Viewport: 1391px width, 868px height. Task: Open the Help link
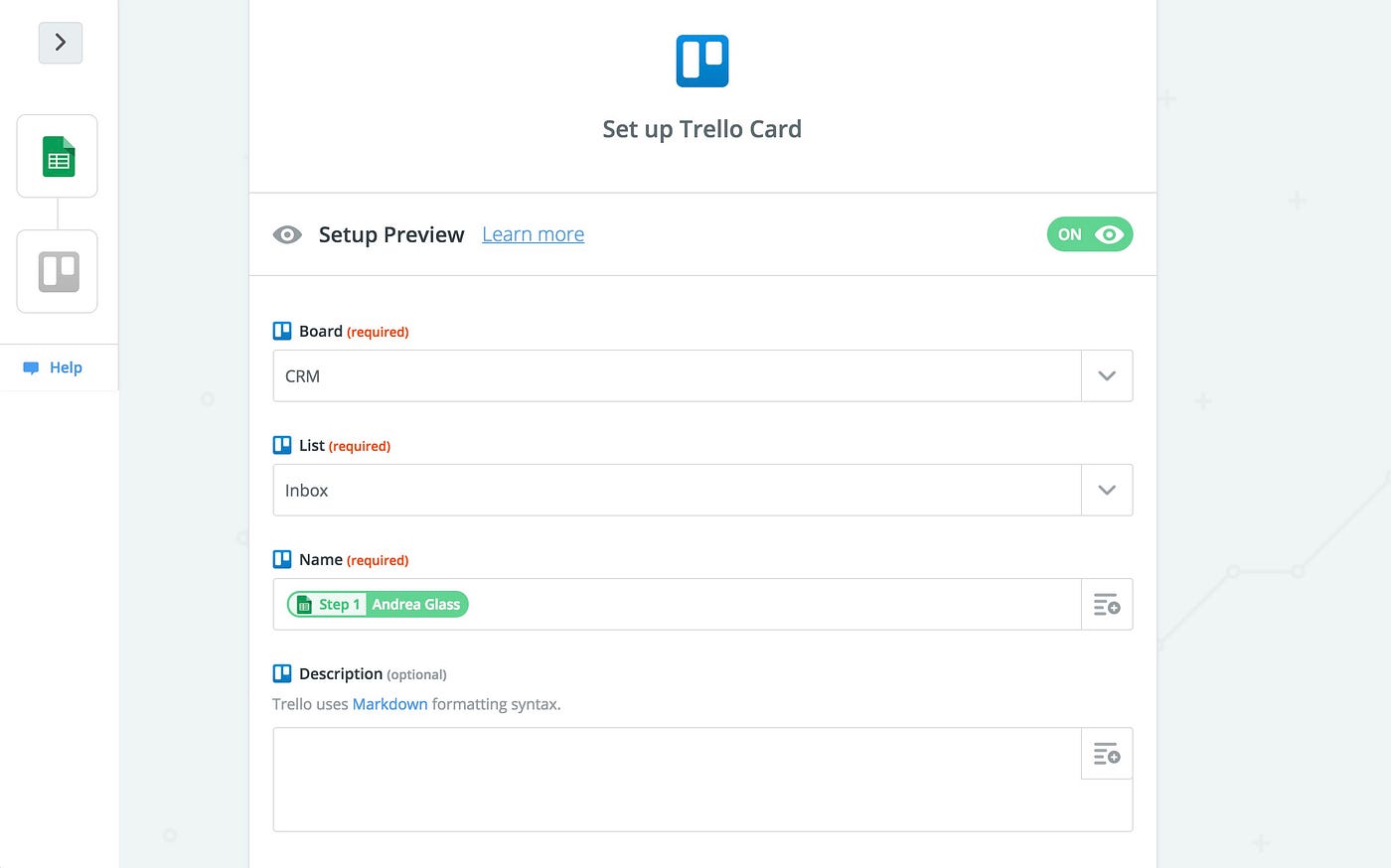point(66,367)
